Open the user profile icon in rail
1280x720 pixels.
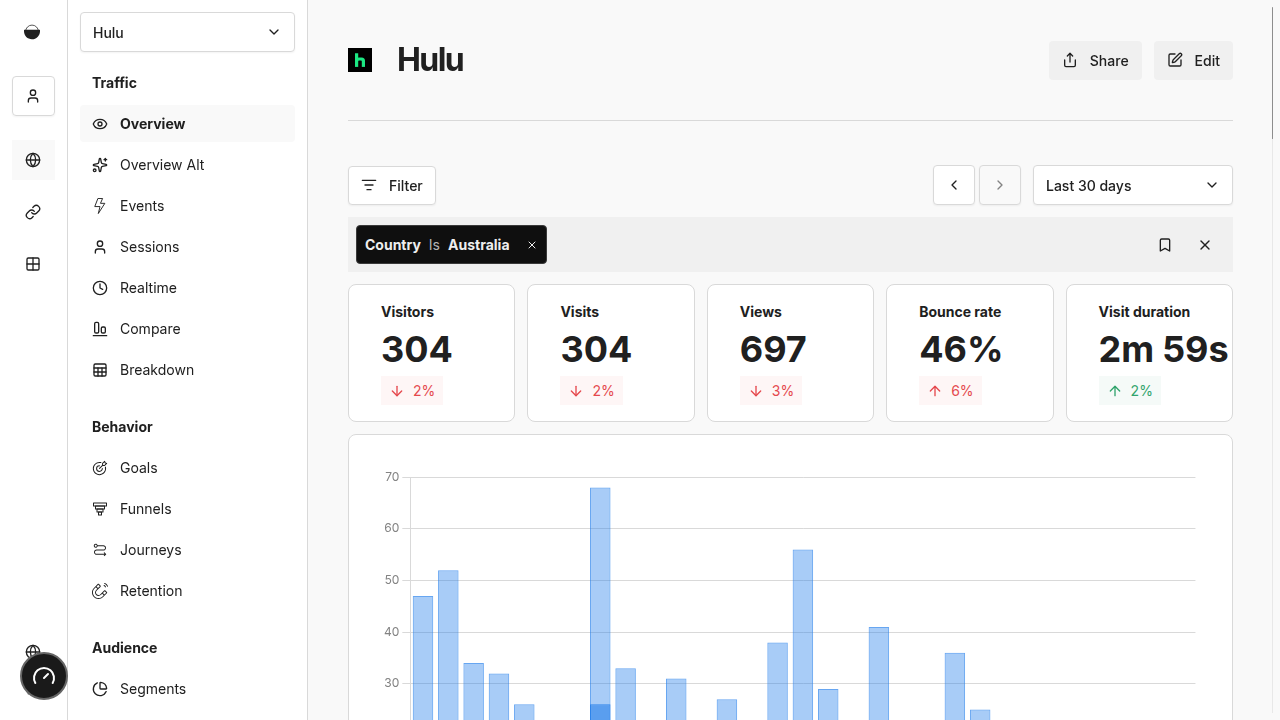point(33,96)
